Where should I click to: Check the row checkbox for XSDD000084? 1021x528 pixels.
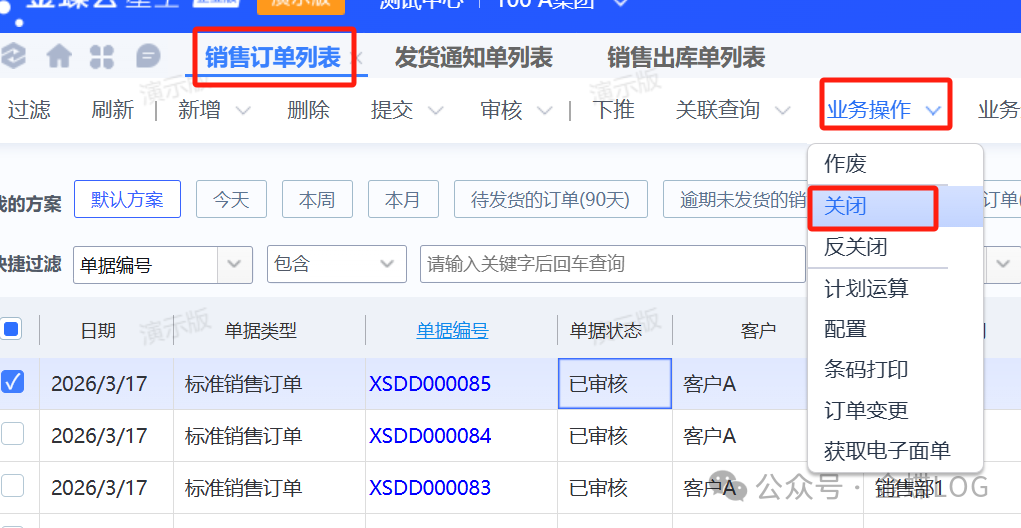(12, 434)
